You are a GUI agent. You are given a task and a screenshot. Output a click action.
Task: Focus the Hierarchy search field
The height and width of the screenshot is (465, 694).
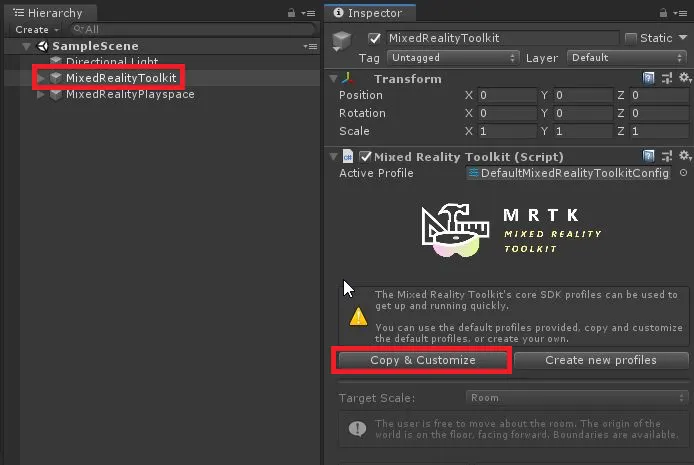tap(193, 30)
